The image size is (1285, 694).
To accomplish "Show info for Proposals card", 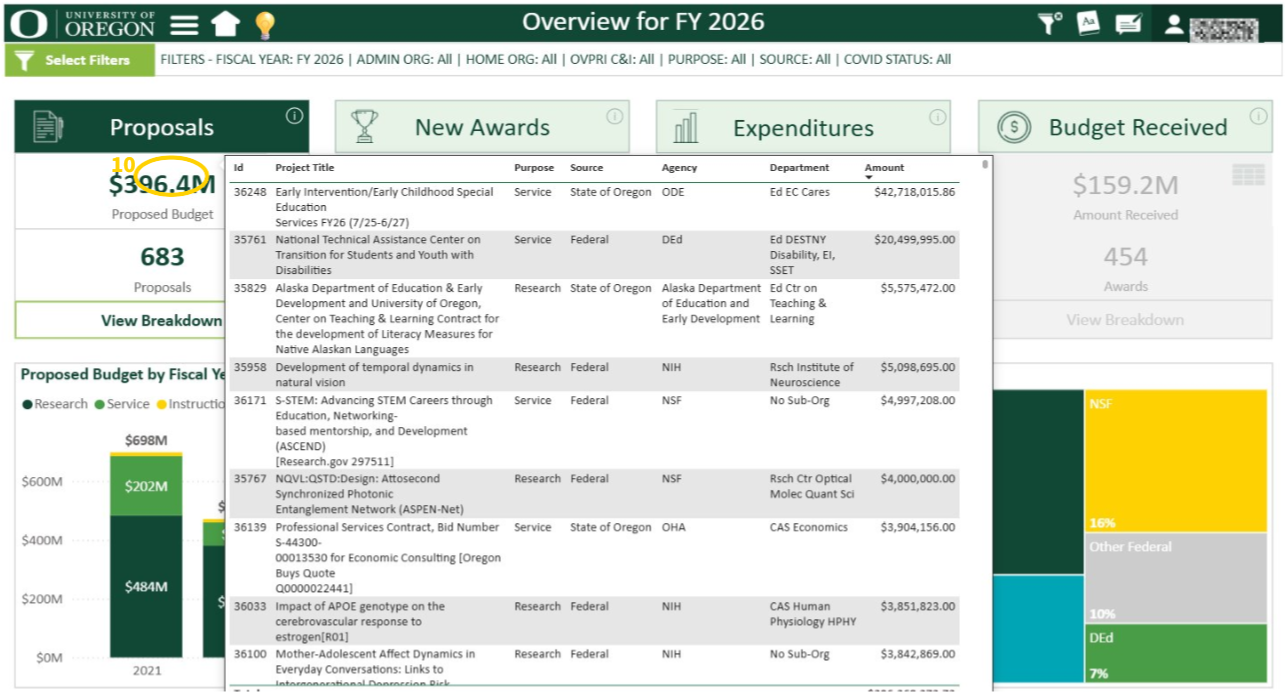I will click(x=294, y=116).
